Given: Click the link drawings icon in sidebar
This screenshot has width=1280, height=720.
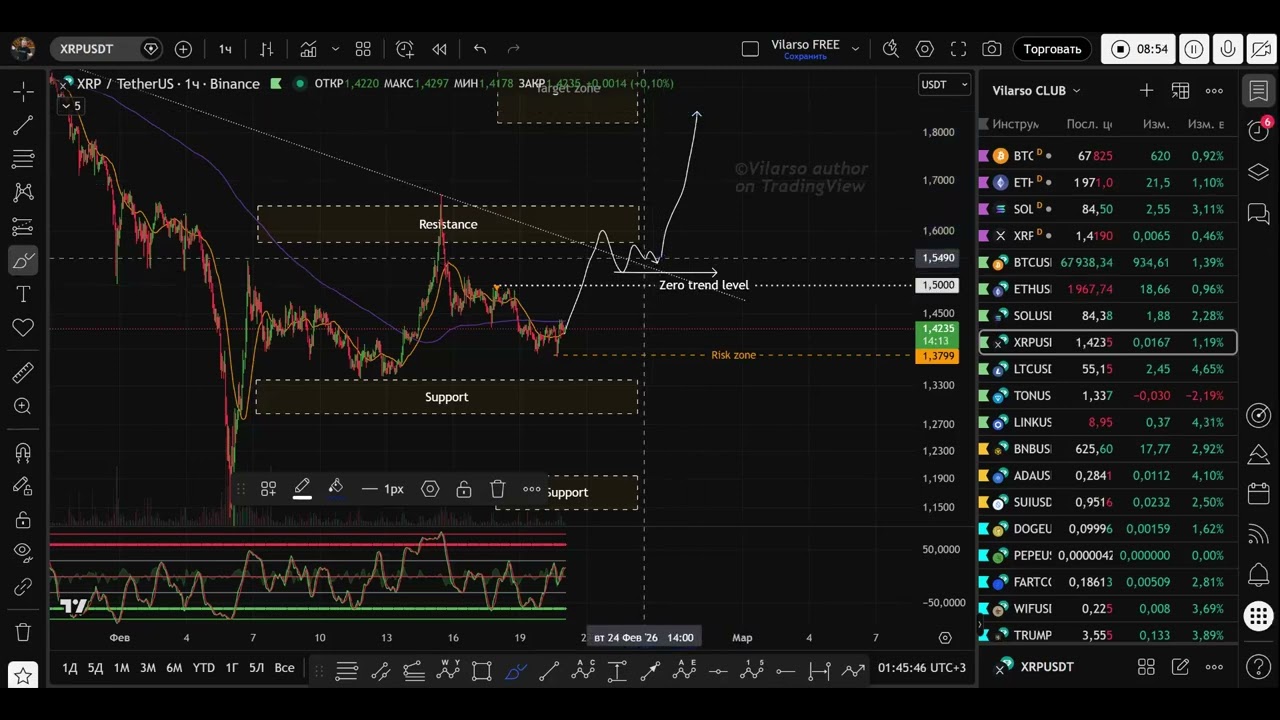Looking at the screenshot, I should click(23, 587).
